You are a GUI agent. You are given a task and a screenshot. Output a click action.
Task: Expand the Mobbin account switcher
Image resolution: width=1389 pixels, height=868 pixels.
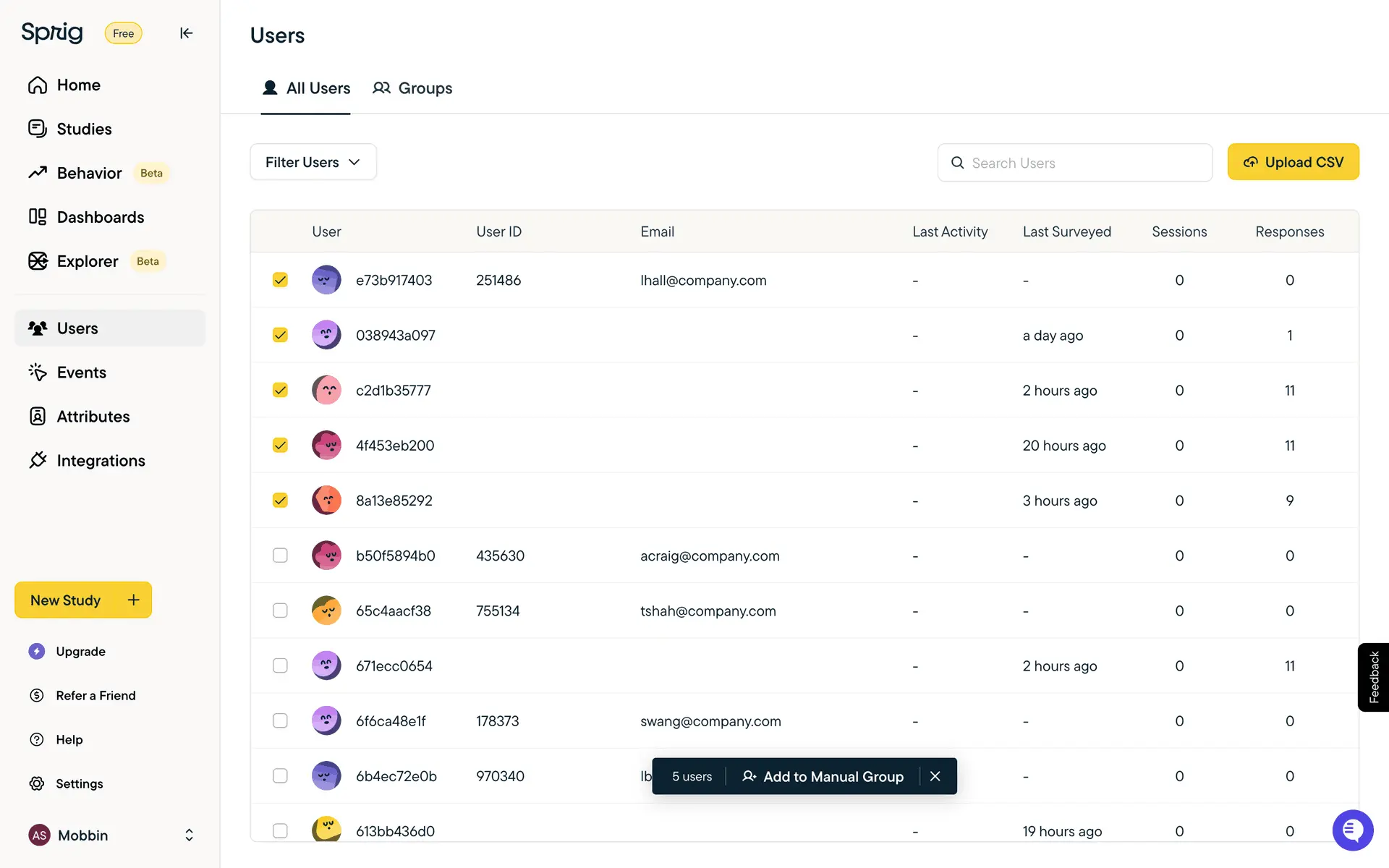pos(188,835)
